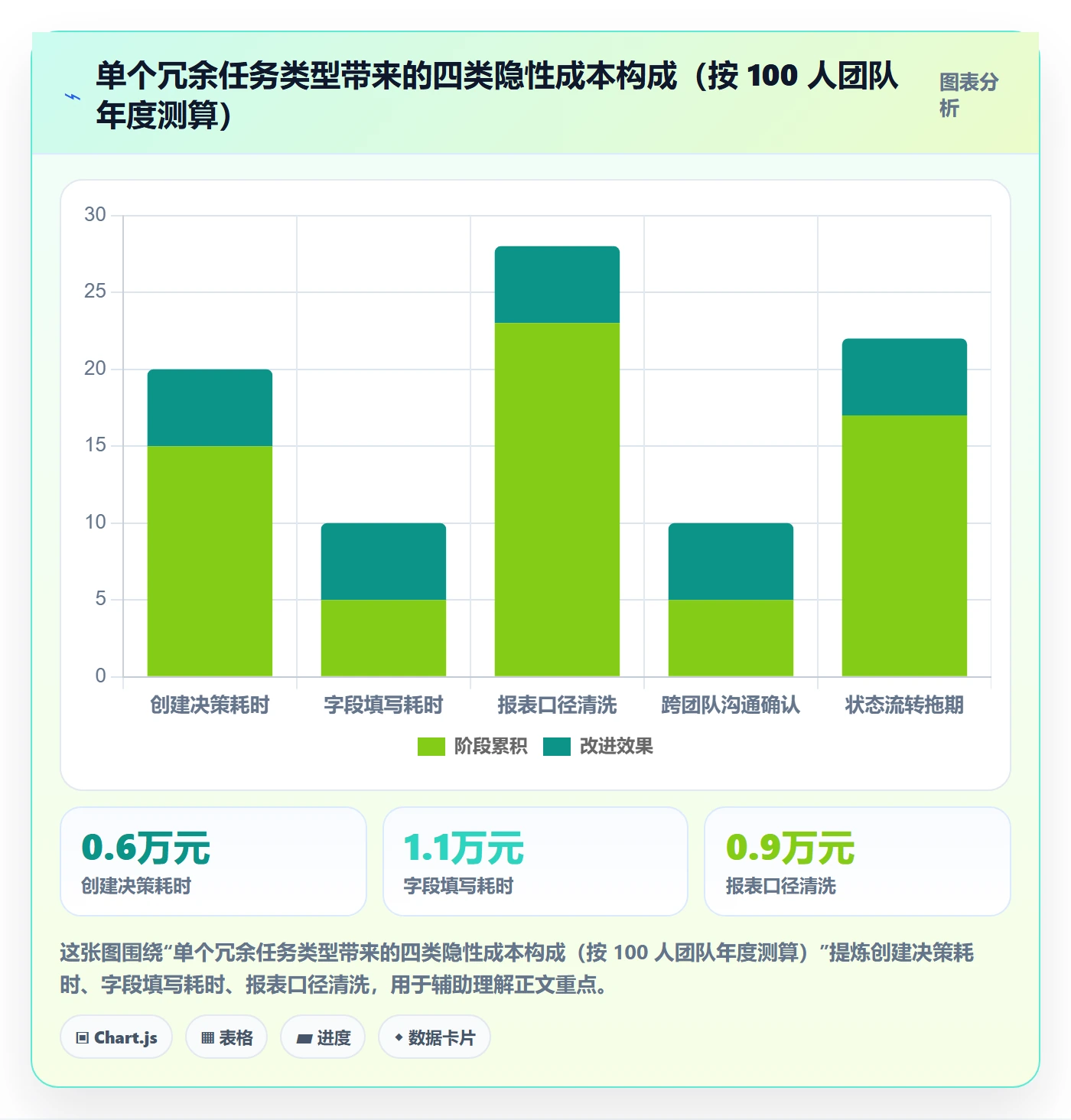1071x1120 pixels.
Task: Open the 0.9万元 报表口径清洗 data card
Action: (x=858, y=861)
